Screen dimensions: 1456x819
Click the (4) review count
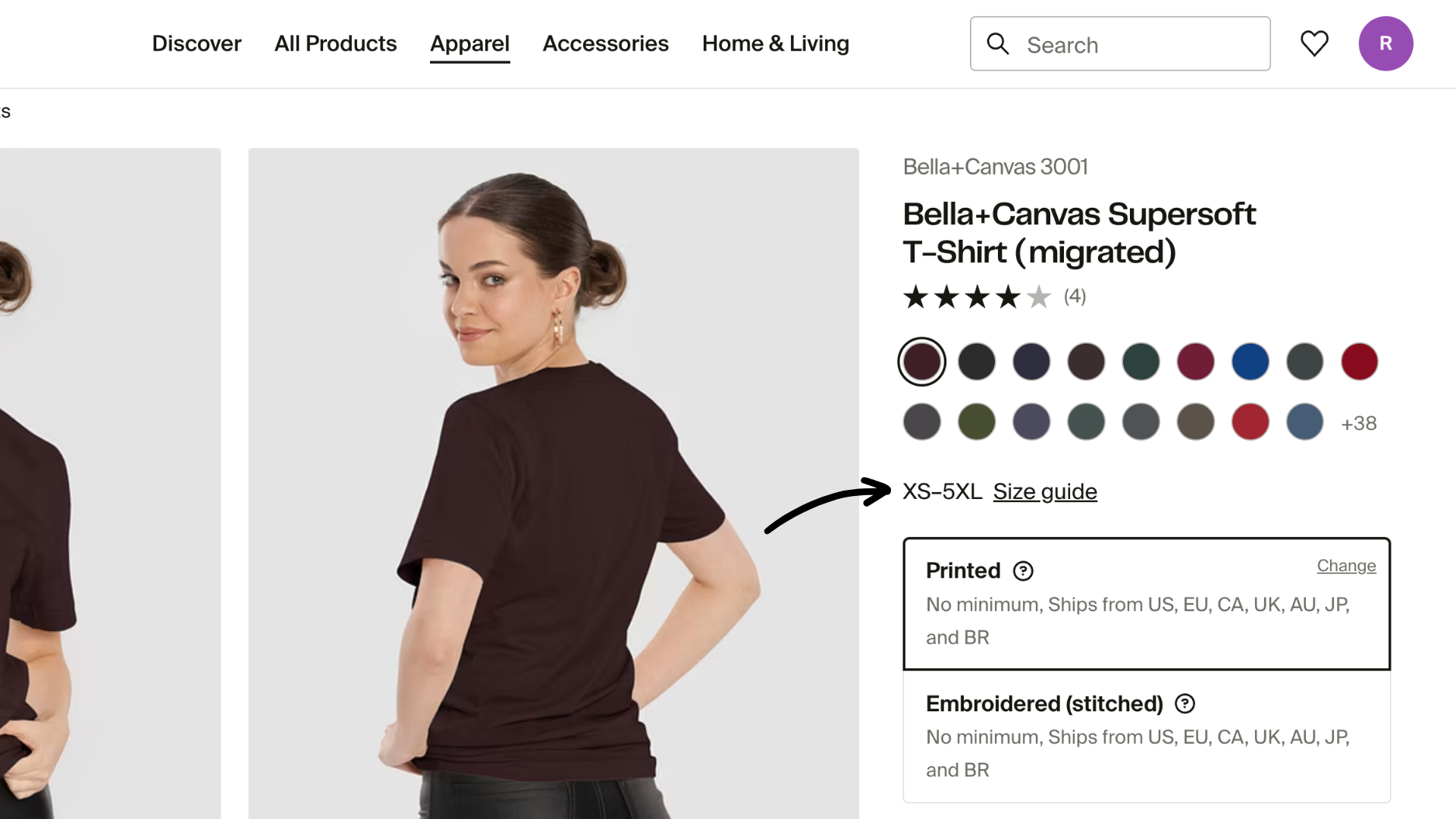click(1075, 297)
